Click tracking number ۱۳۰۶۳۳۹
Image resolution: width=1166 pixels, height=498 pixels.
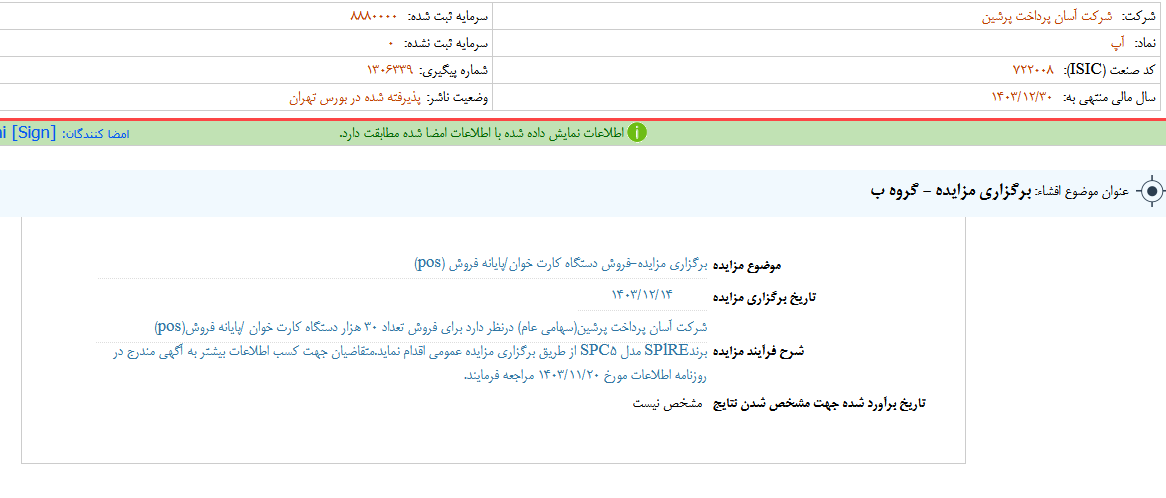390,70
